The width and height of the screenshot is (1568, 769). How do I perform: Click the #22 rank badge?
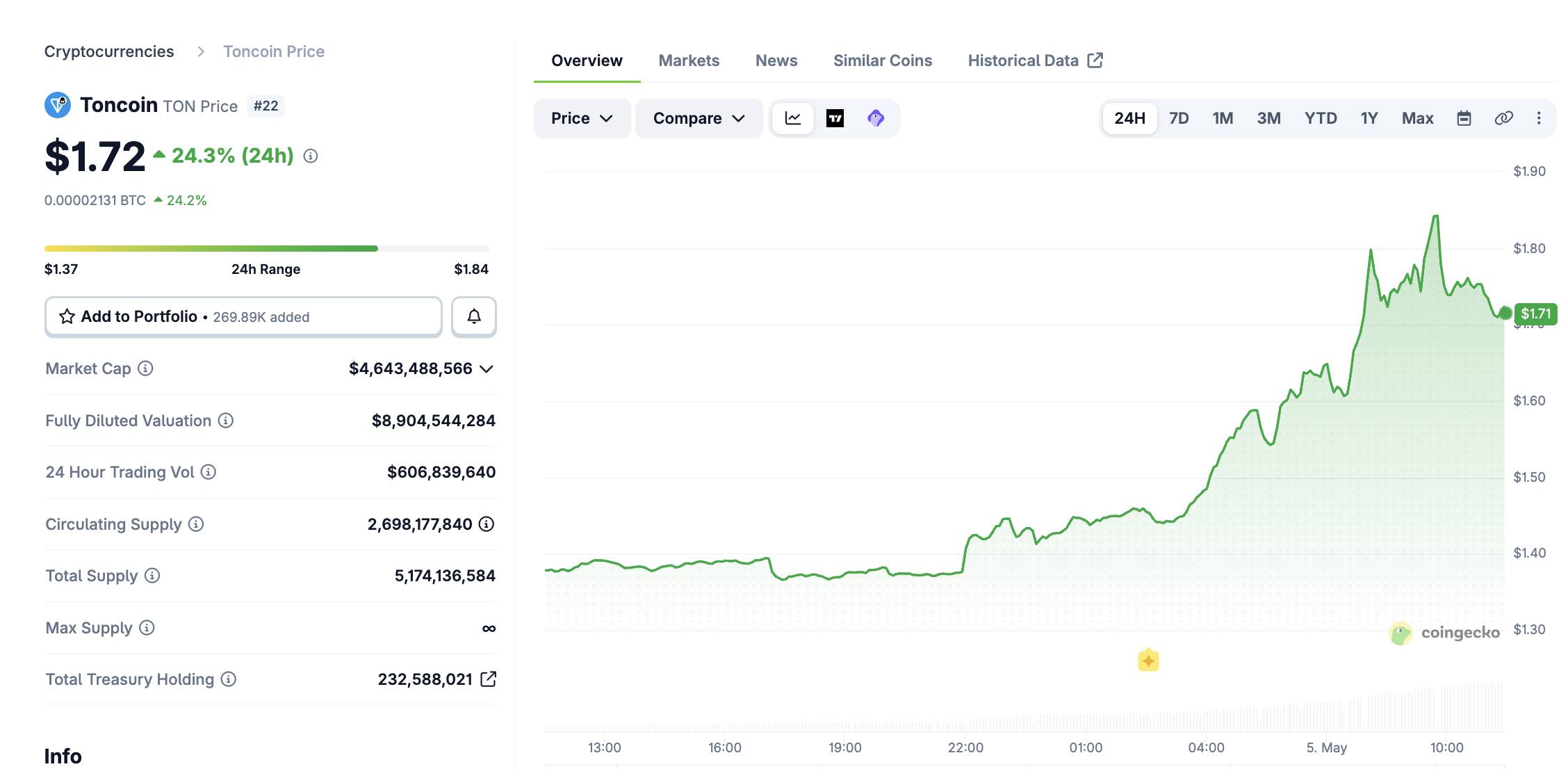coord(266,106)
